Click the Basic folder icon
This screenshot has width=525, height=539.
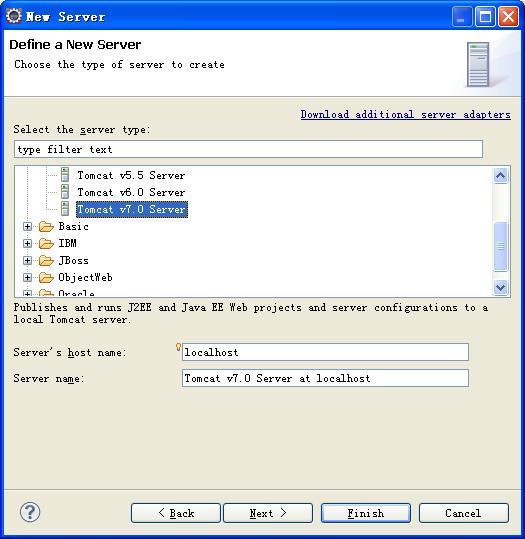(x=46, y=227)
